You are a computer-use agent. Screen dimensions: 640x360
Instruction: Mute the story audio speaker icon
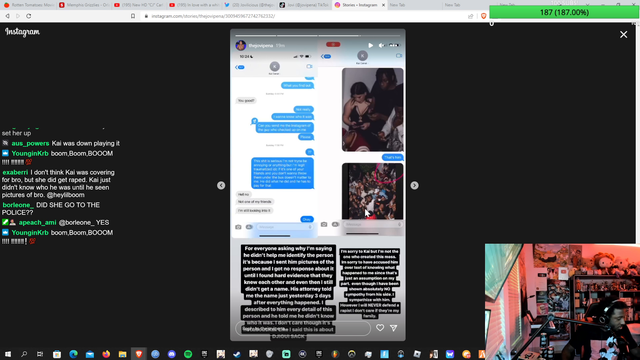(381, 45)
